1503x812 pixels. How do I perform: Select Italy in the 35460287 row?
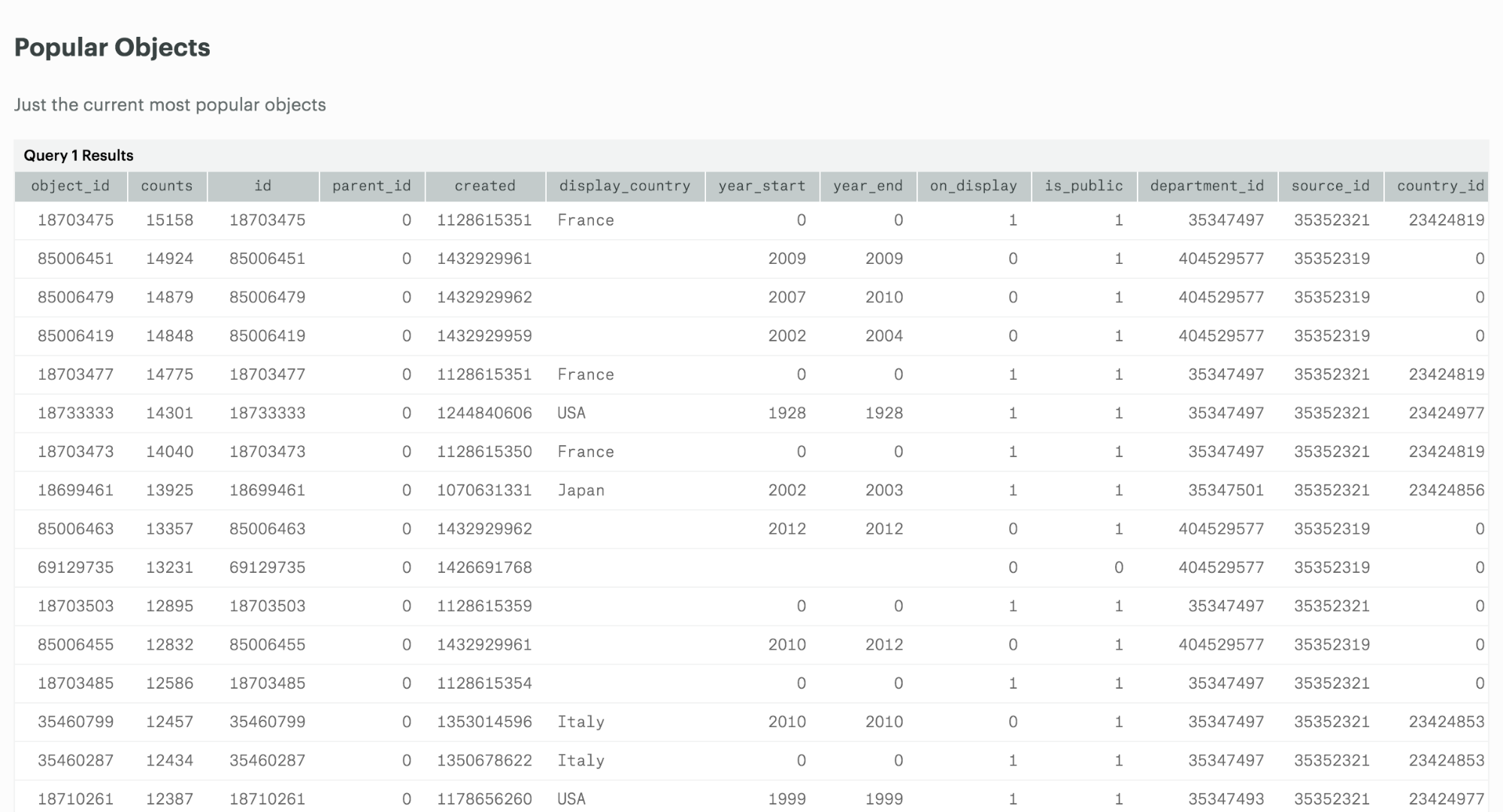581,760
